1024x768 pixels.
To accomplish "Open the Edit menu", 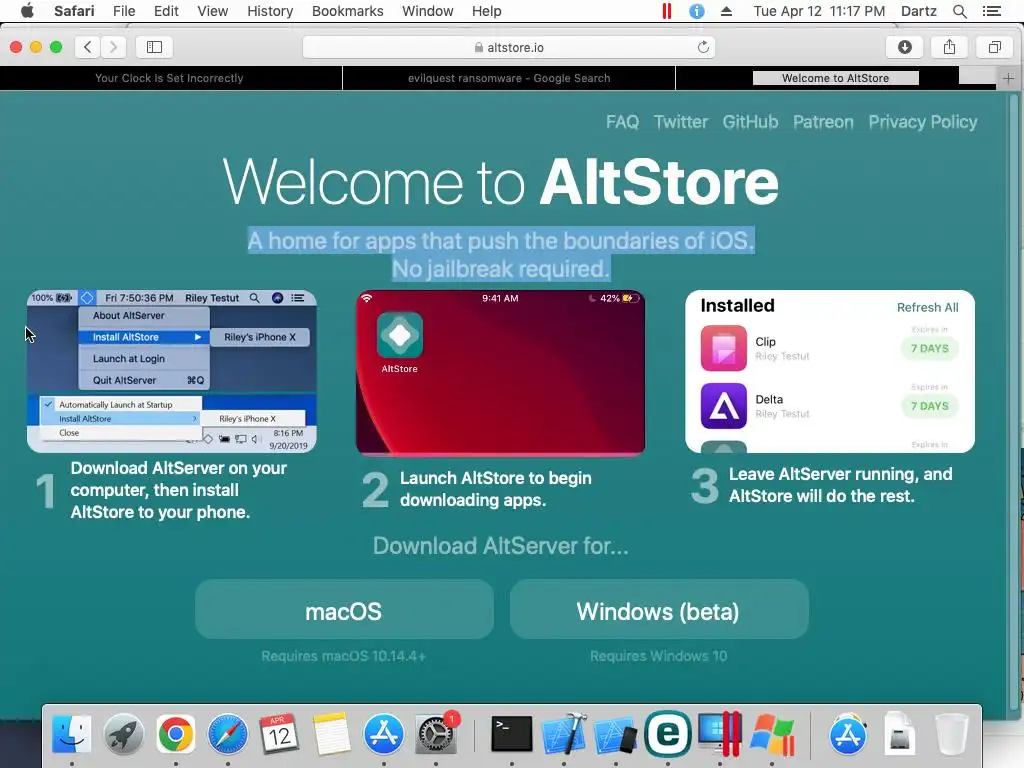I will tap(166, 11).
